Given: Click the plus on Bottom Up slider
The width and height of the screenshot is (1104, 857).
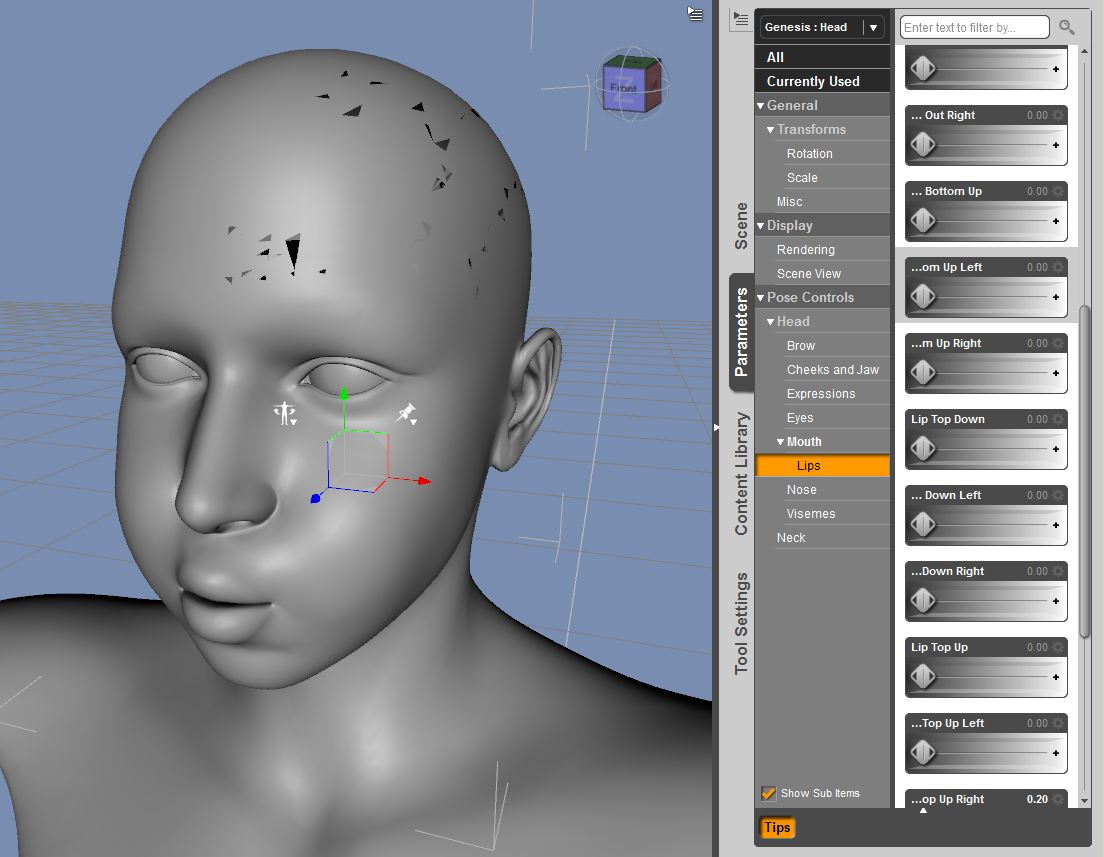Looking at the screenshot, I should point(1055,221).
